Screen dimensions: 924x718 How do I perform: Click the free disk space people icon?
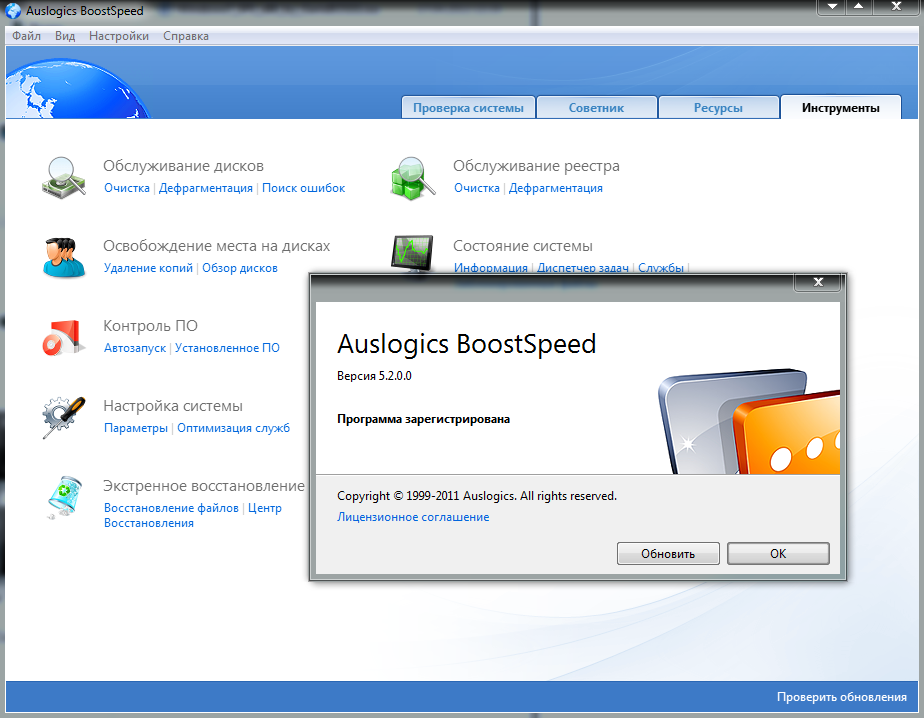tap(63, 258)
